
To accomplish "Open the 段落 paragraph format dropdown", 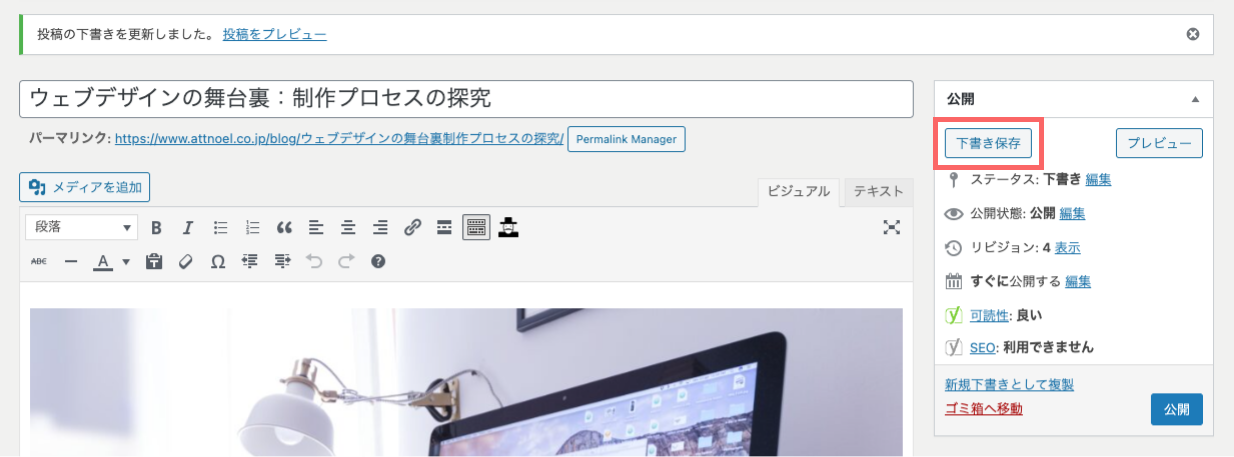I will click(81, 228).
